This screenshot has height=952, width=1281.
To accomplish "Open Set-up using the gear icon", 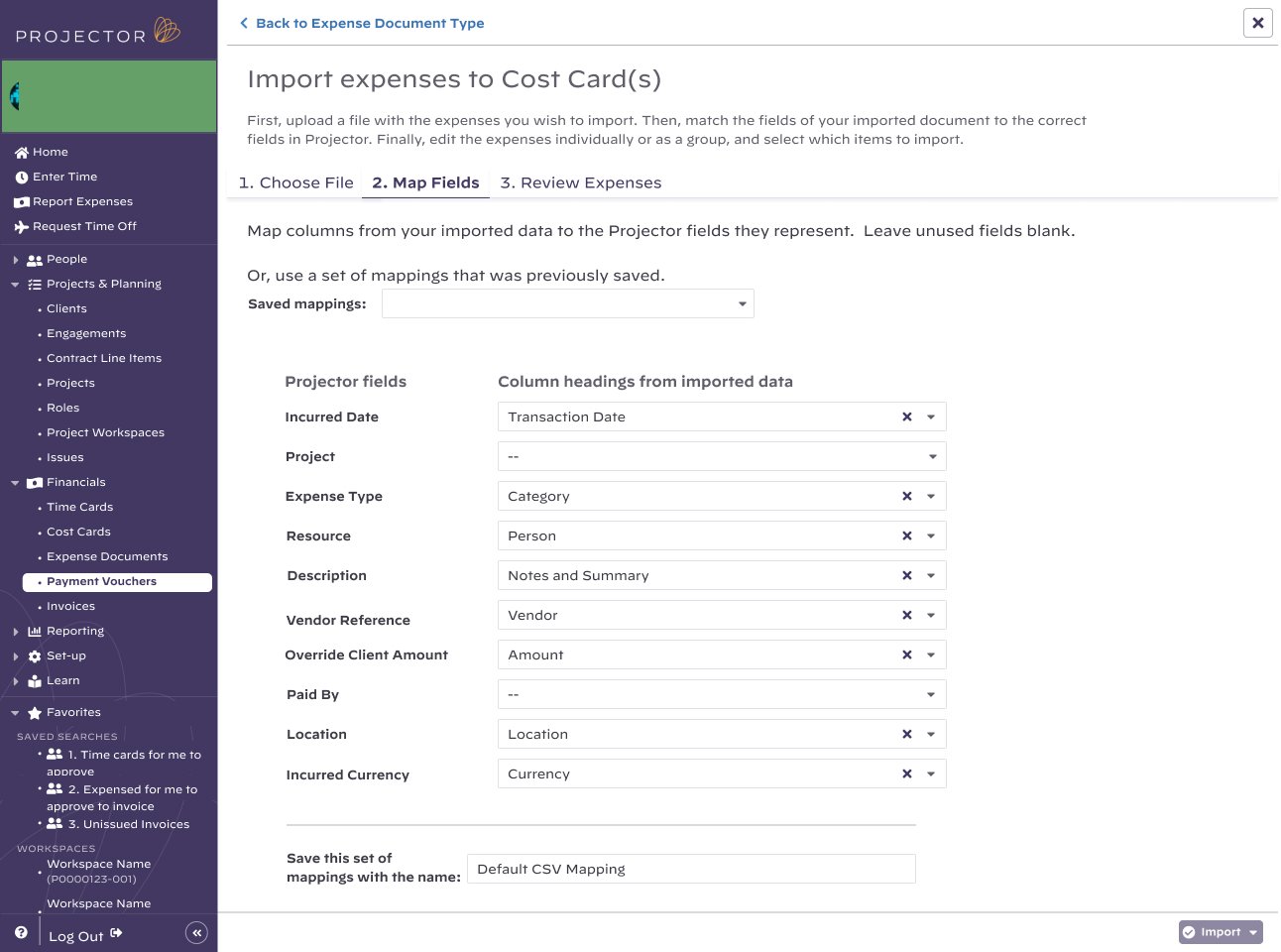I will tap(34, 655).
